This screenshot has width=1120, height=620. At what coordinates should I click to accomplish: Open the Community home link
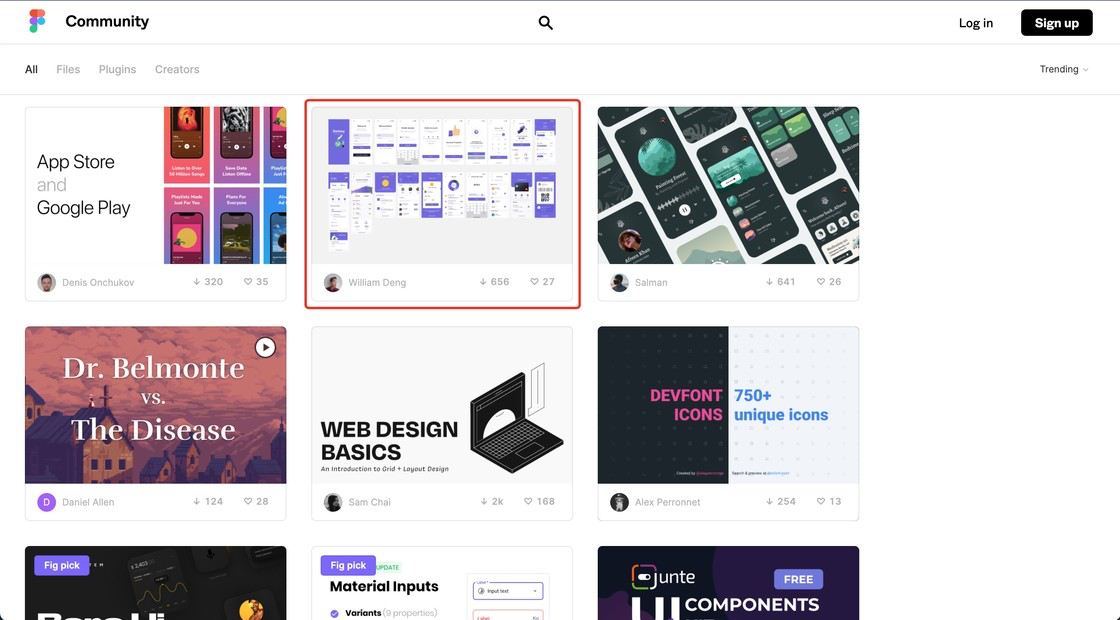coord(107,21)
